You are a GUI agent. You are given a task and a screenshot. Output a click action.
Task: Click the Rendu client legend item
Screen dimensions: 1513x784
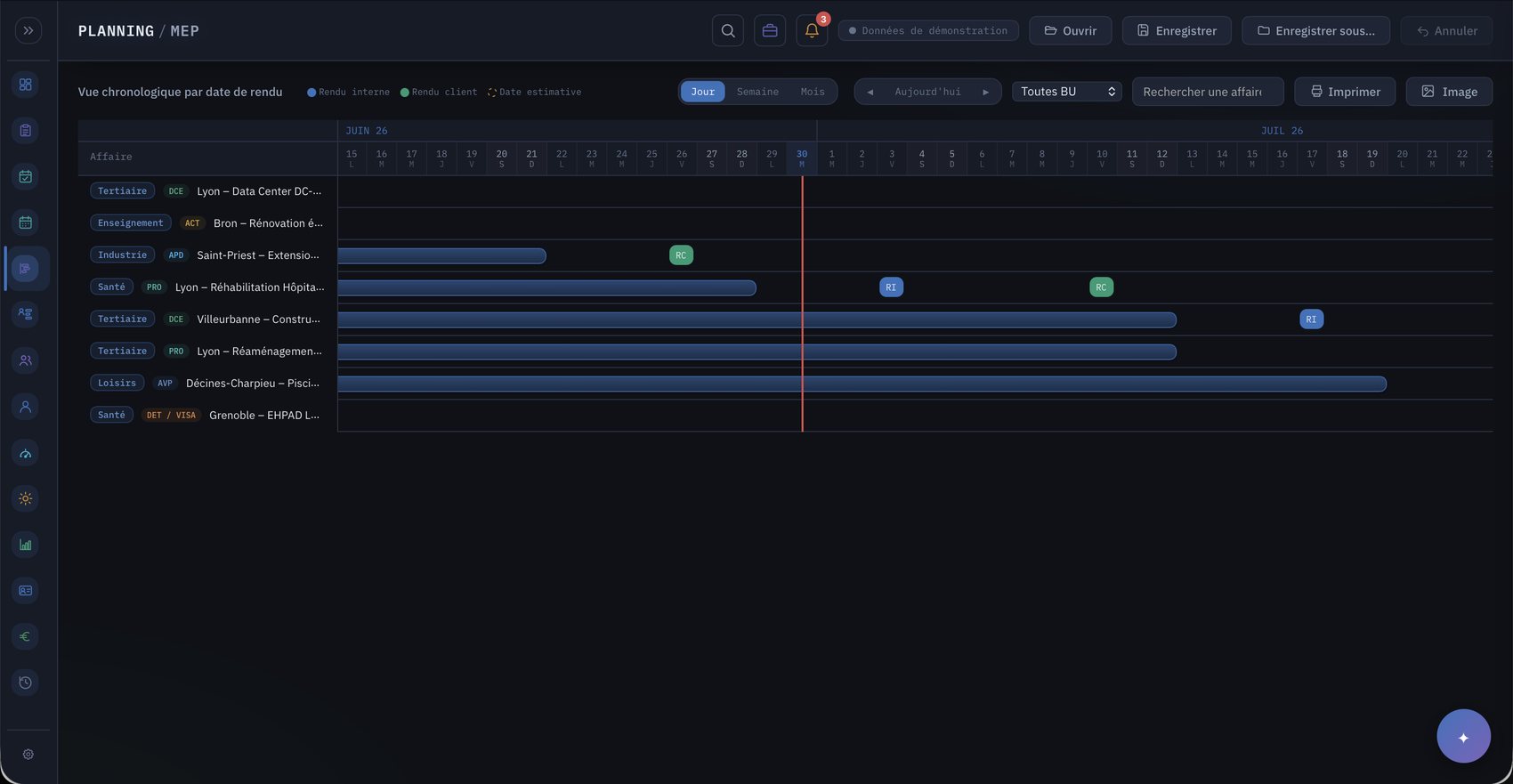439,93
